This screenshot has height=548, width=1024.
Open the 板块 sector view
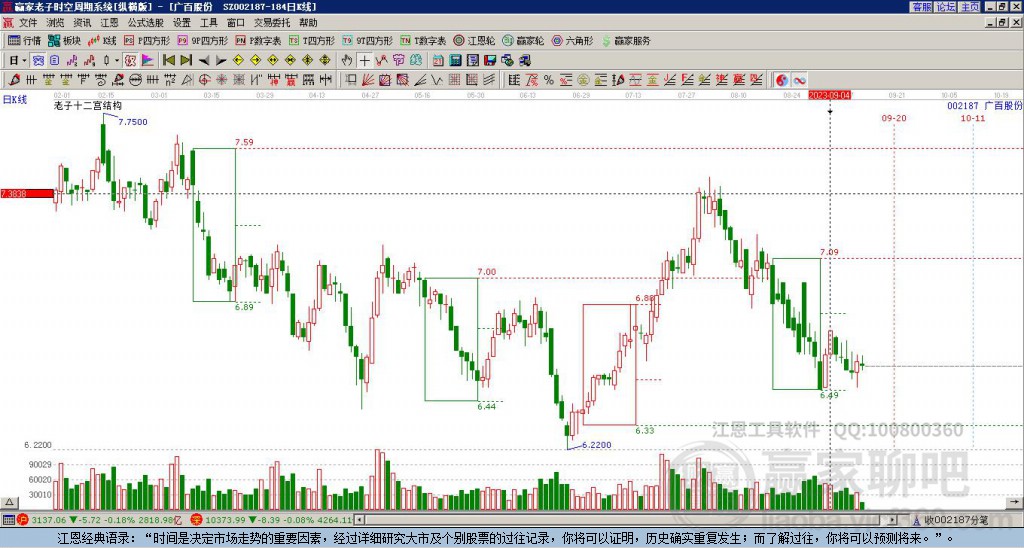(x=64, y=40)
